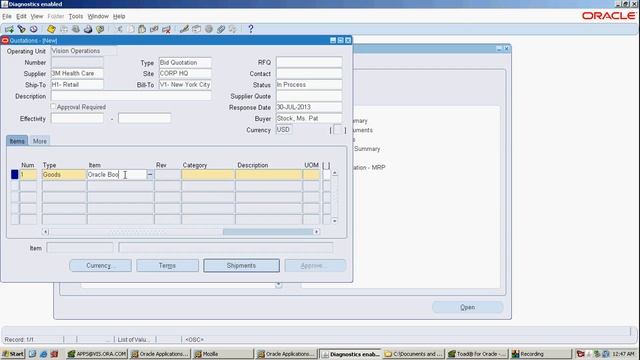The height and width of the screenshot is (360, 640).
Task: Click the items grid scroll down arrow
Action: [335, 221]
